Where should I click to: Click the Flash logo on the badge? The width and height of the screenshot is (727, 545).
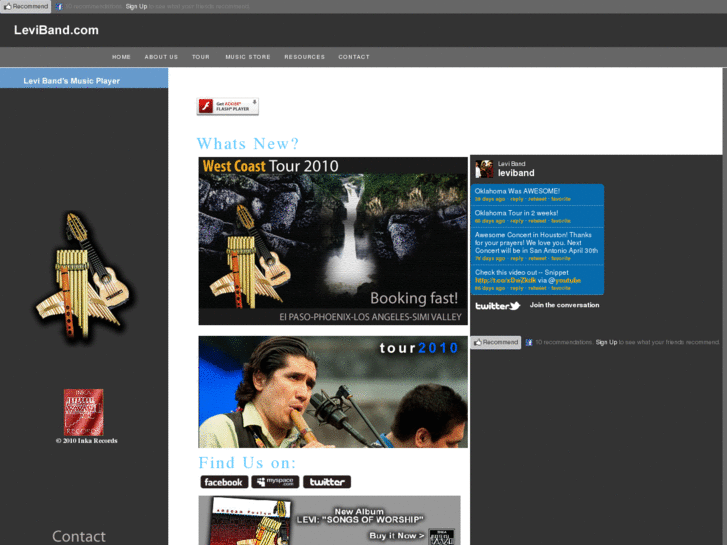click(x=205, y=106)
